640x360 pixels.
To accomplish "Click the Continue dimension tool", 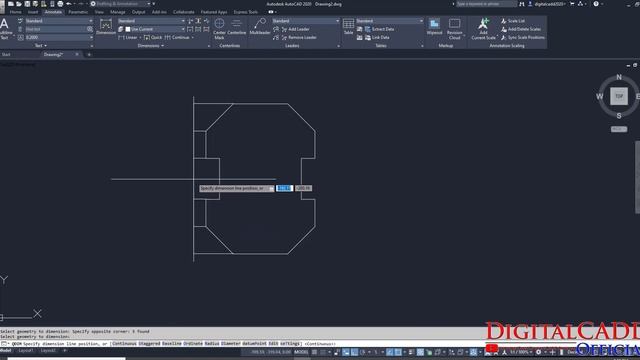I will (177, 38).
